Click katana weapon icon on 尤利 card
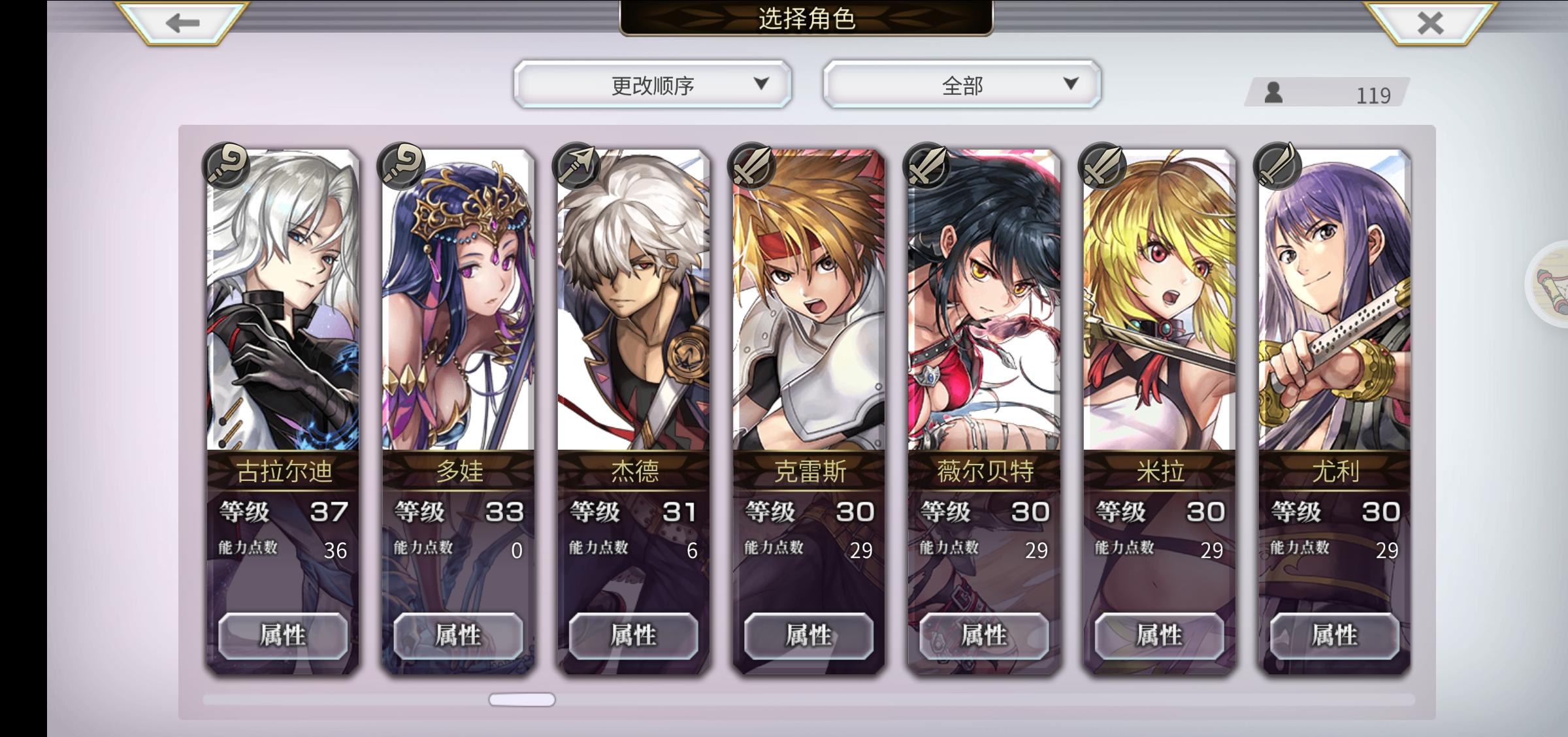 [1277, 166]
